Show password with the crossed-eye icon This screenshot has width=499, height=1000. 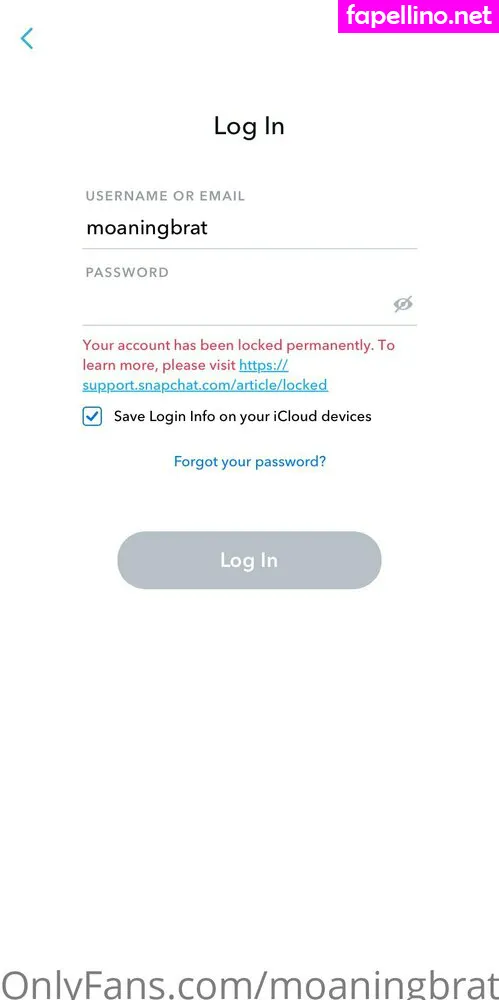(403, 305)
